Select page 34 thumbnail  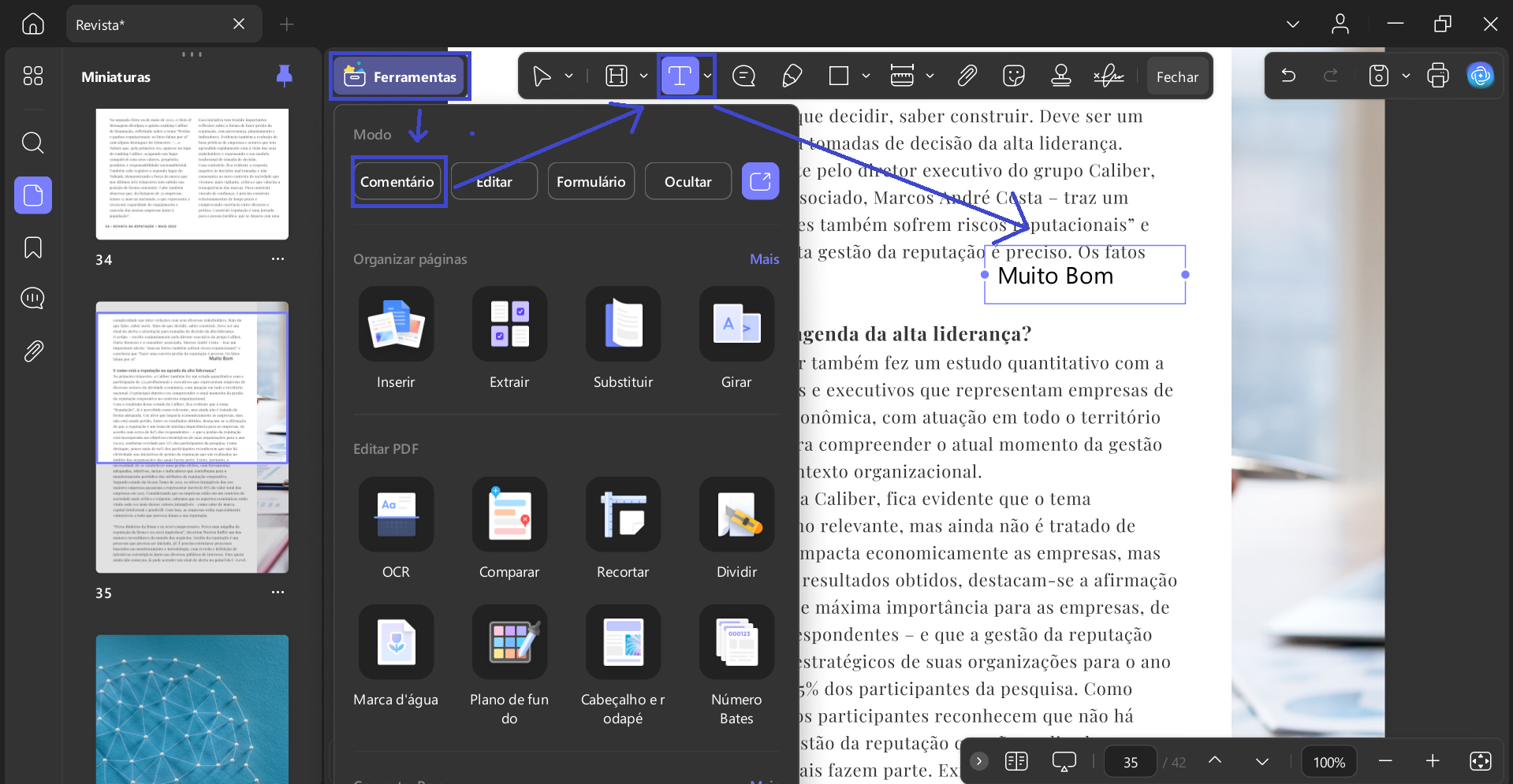tap(192, 174)
